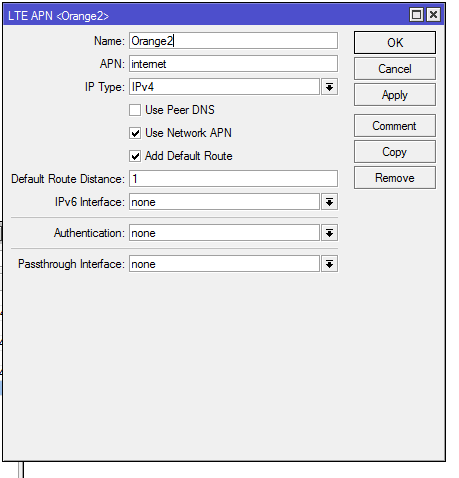Click the OK button
Image resolution: width=459 pixels, height=478 pixels.
tap(395, 42)
